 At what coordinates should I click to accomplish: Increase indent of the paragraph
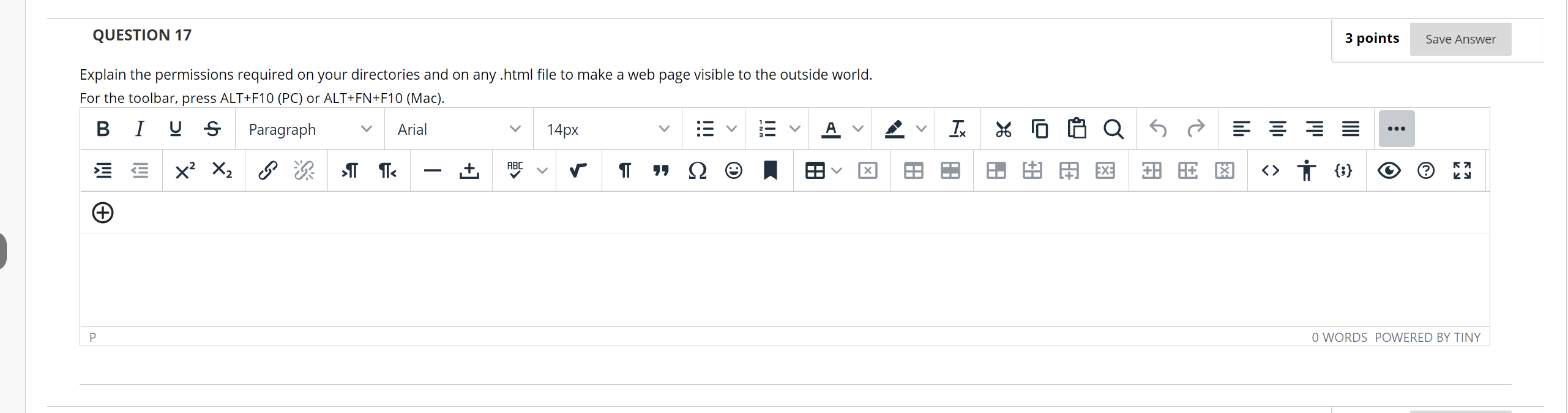[x=103, y=170]
